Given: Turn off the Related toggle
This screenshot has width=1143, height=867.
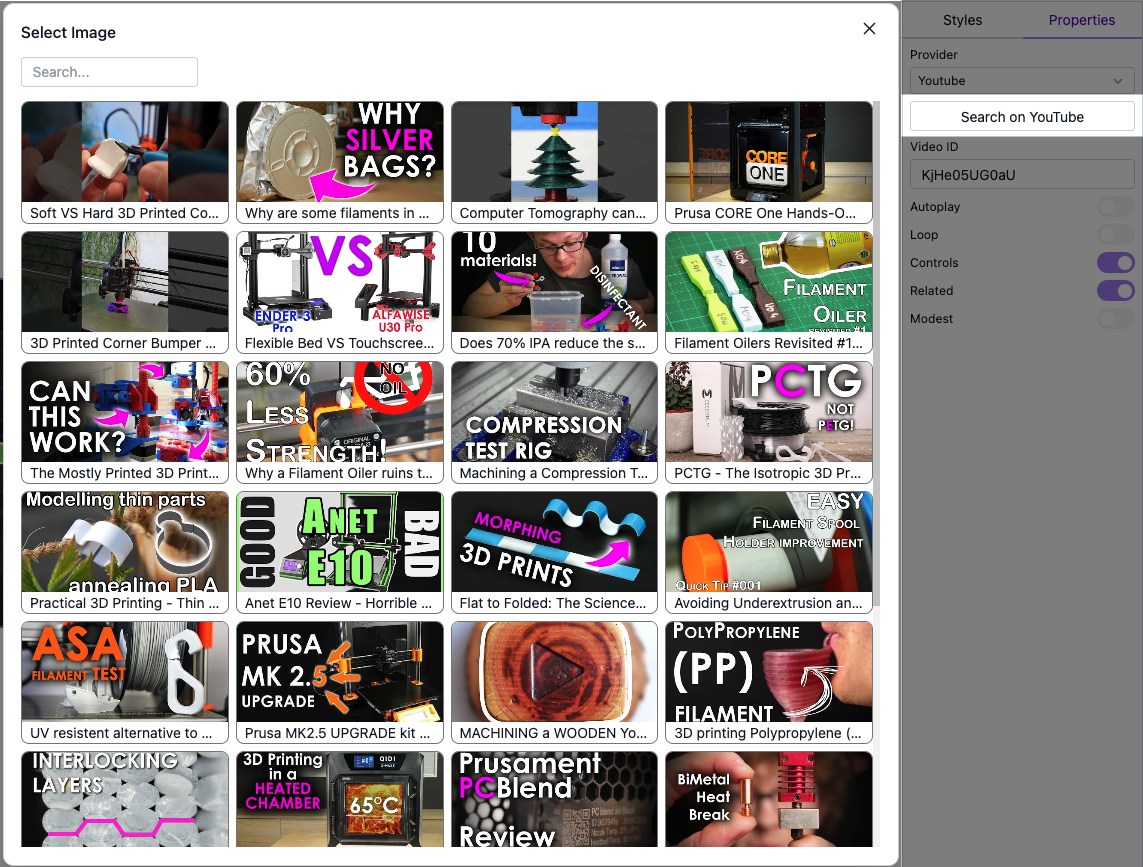Looking at the screenshot, I should click(1114, 290).
